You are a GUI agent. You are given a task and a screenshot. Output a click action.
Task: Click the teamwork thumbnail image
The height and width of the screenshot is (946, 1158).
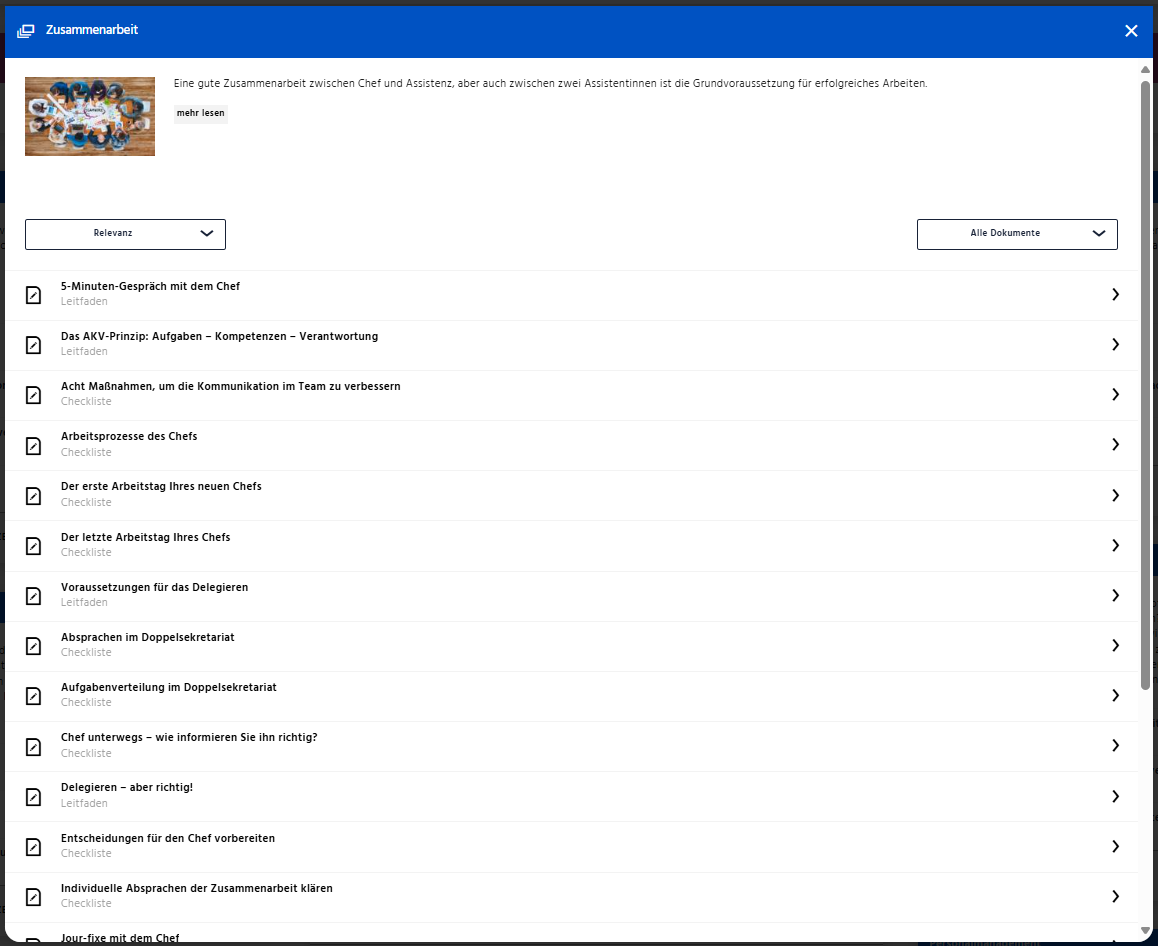[x=90, y=116]
